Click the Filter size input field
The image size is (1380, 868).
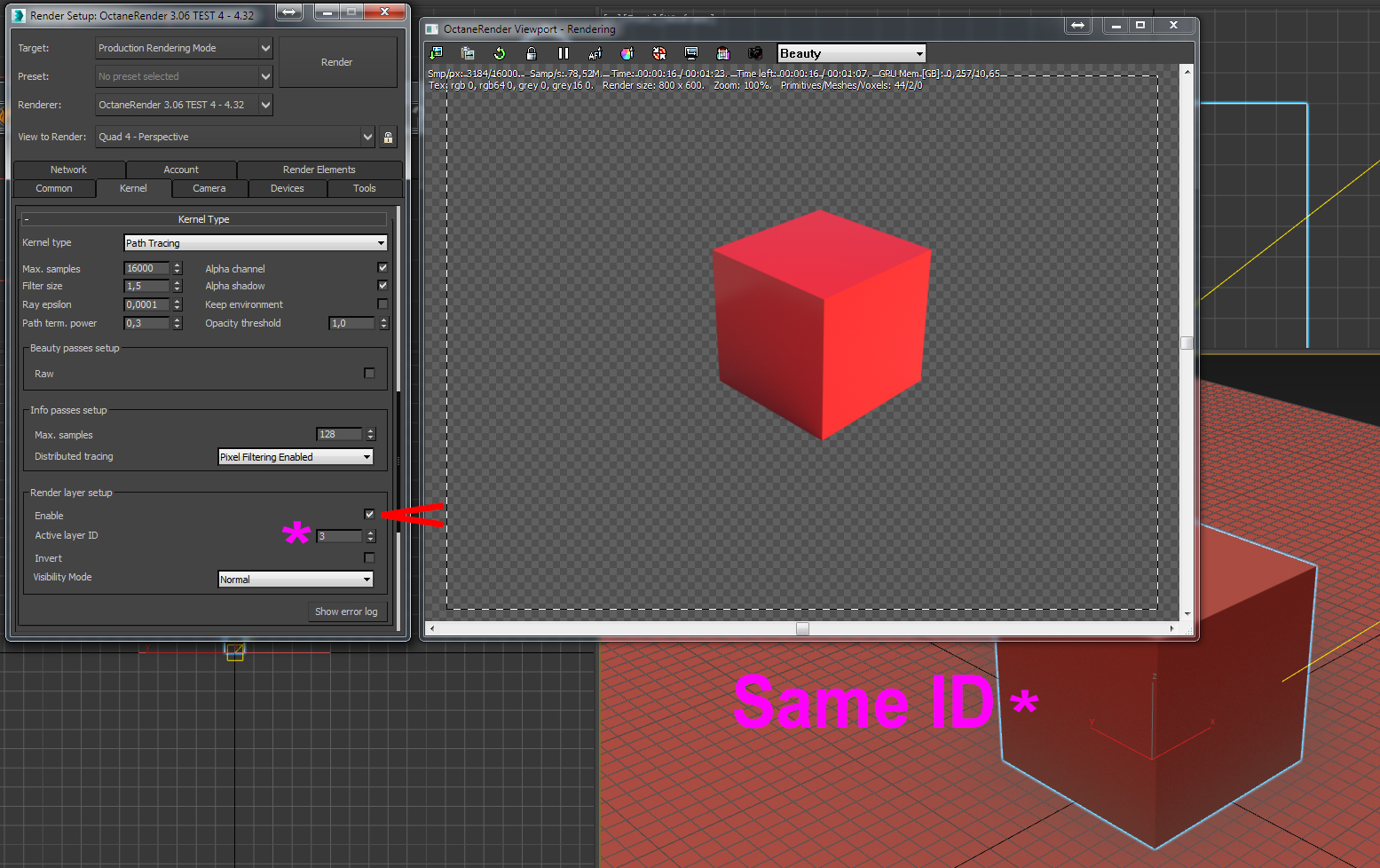pyautogui.click(x=146, y=286)
